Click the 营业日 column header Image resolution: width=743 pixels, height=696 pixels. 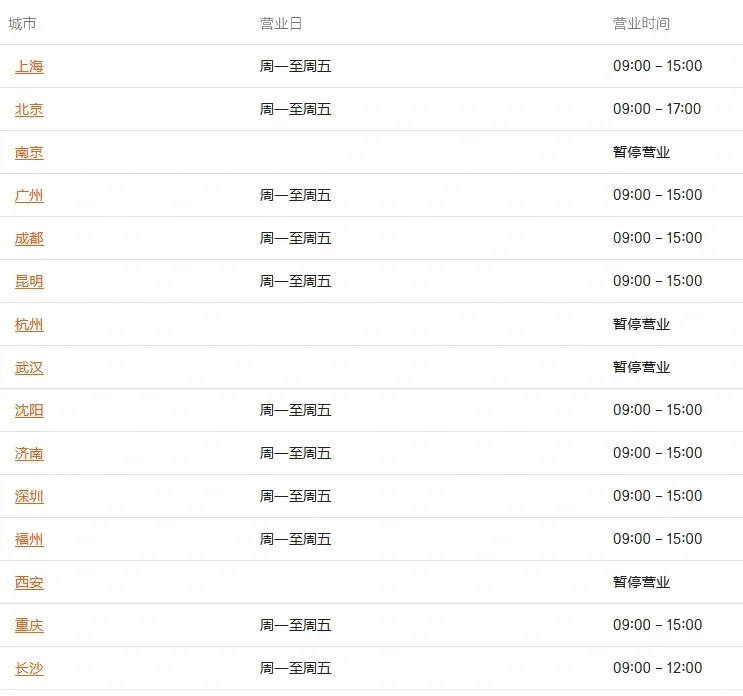click(x=281, y=23)
